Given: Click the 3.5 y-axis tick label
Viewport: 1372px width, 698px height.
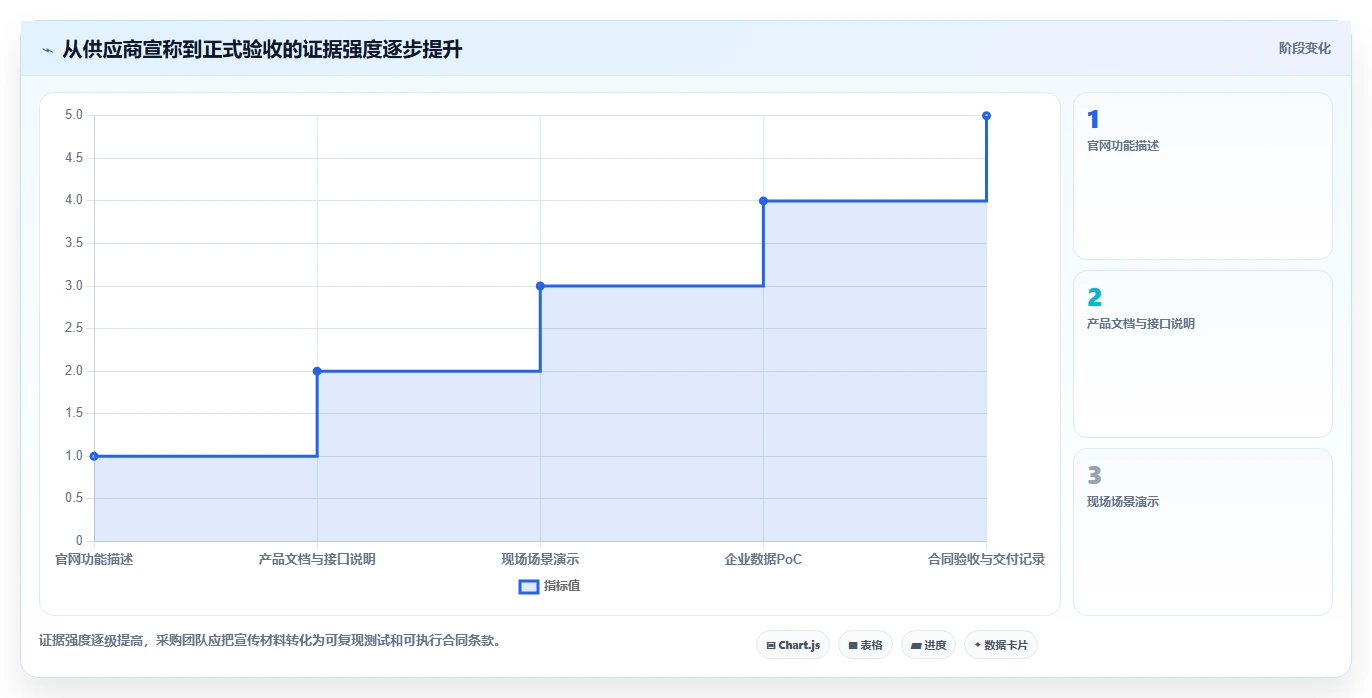Looking at the screenshot, I should pos(74,243).
